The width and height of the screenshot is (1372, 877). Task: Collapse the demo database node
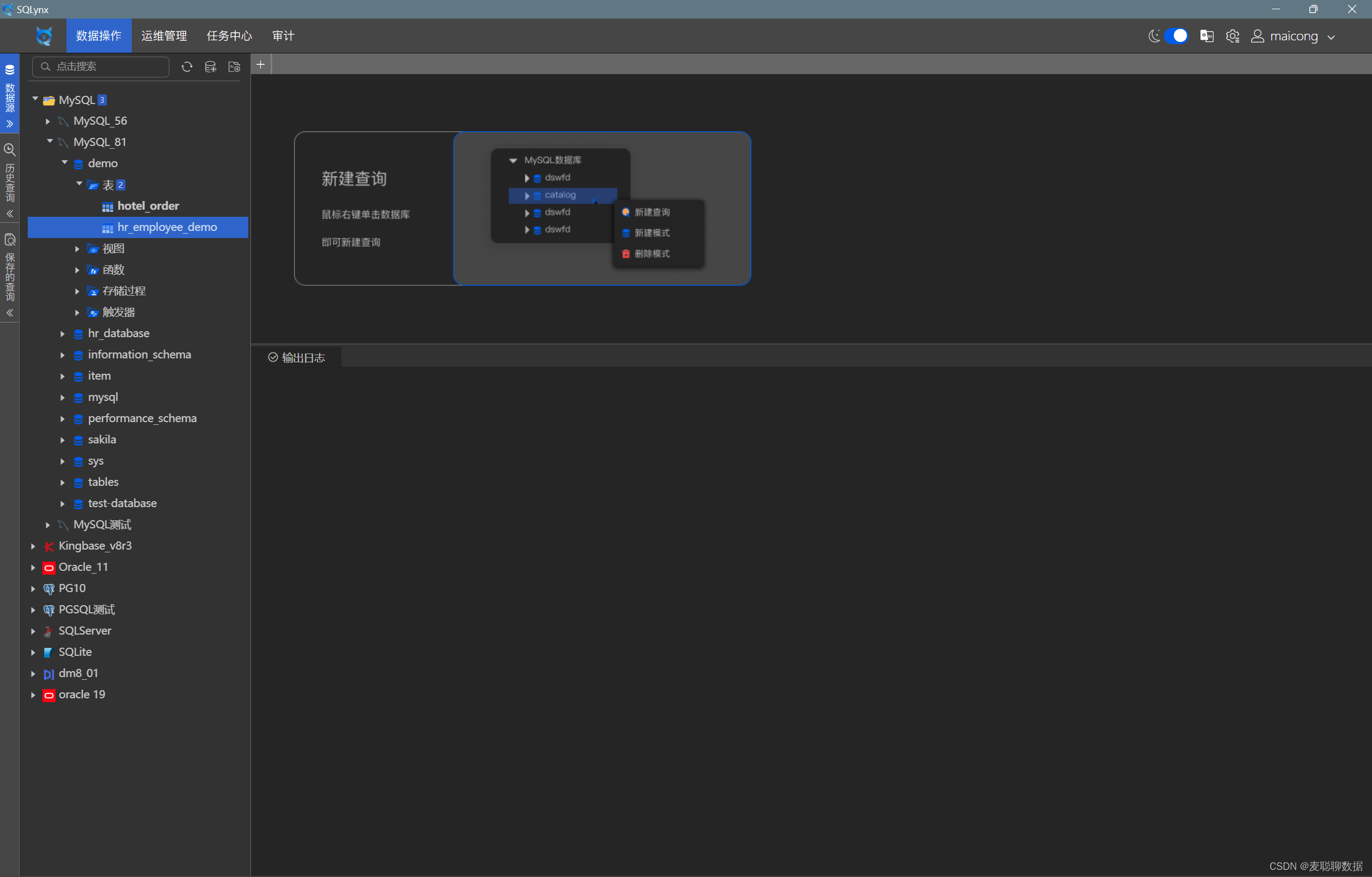pyautogui.click(x=64, y=163)
